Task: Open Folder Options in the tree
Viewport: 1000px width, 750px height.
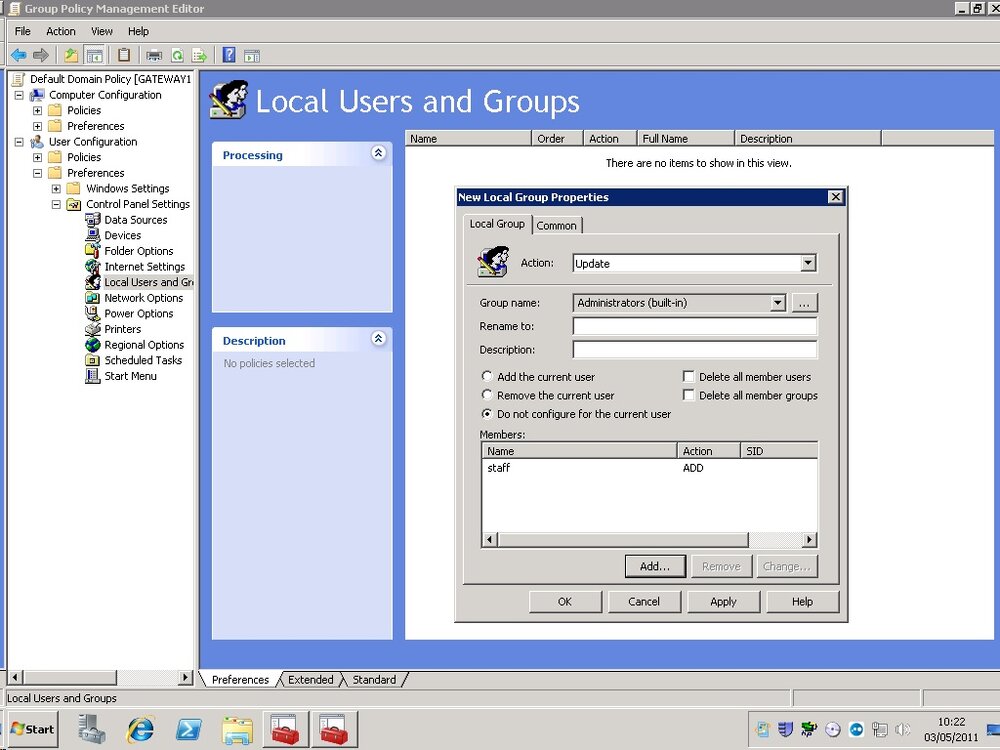Action: point(138,251)
